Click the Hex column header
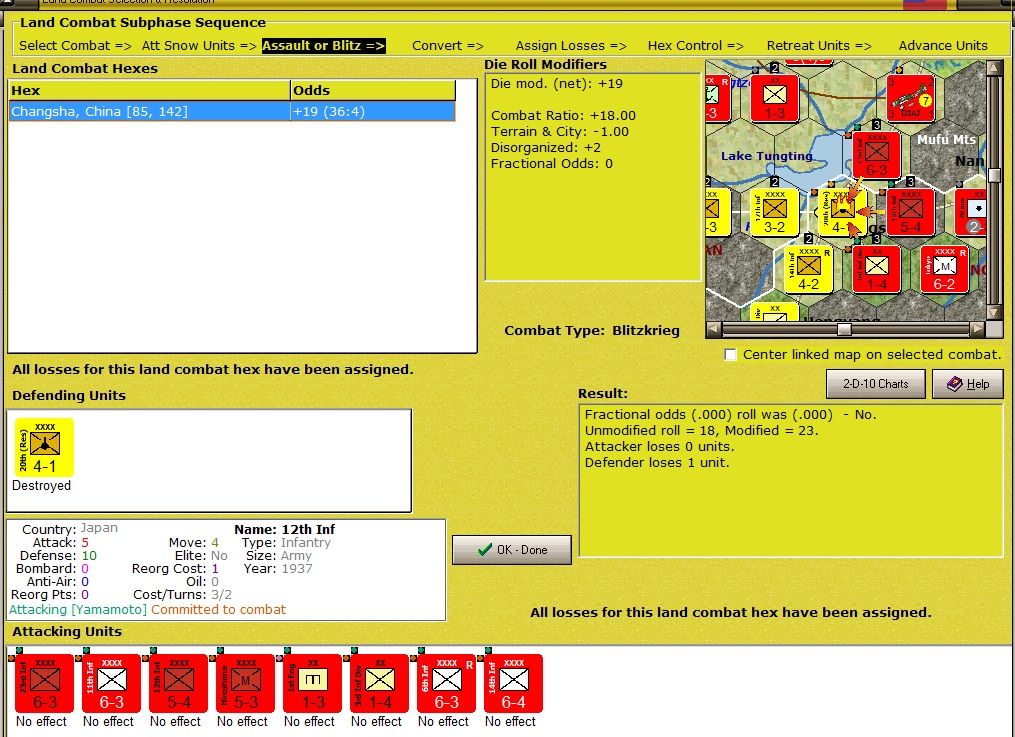Screen dimensions: 1015x737 (x=150, y=91)
